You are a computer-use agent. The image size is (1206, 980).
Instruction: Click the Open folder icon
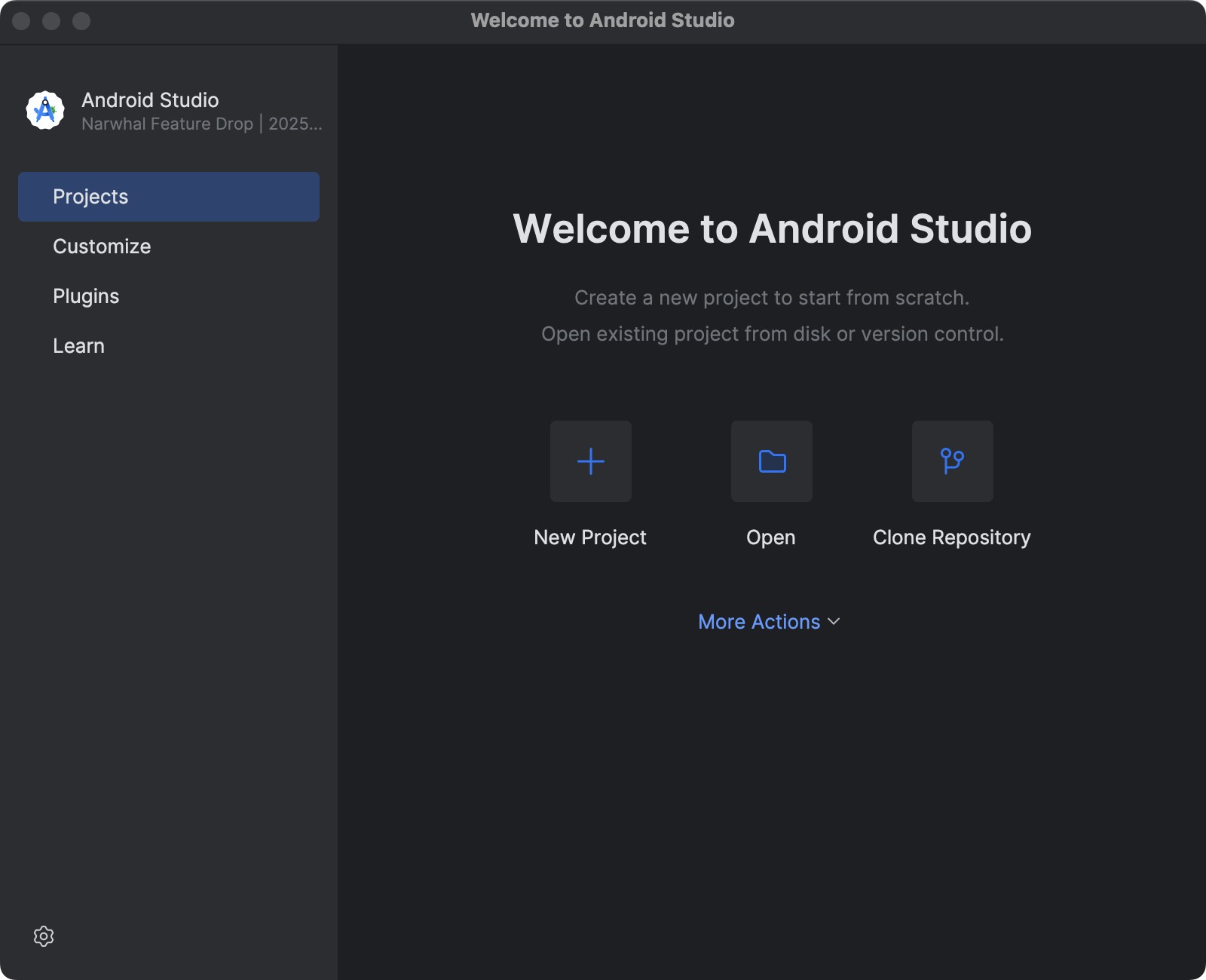coord(771,461)
